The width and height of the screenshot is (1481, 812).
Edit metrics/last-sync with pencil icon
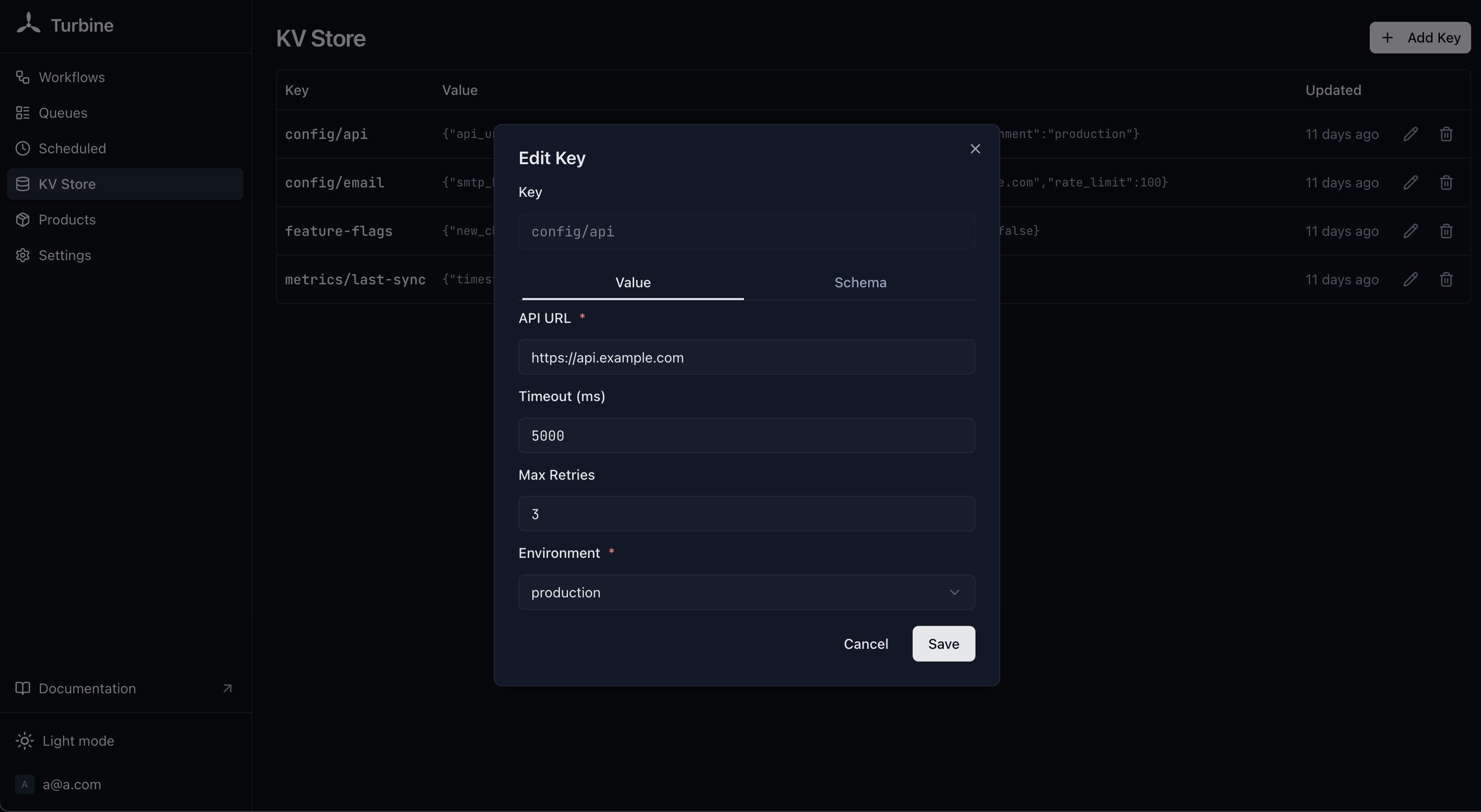point(1410,280)
